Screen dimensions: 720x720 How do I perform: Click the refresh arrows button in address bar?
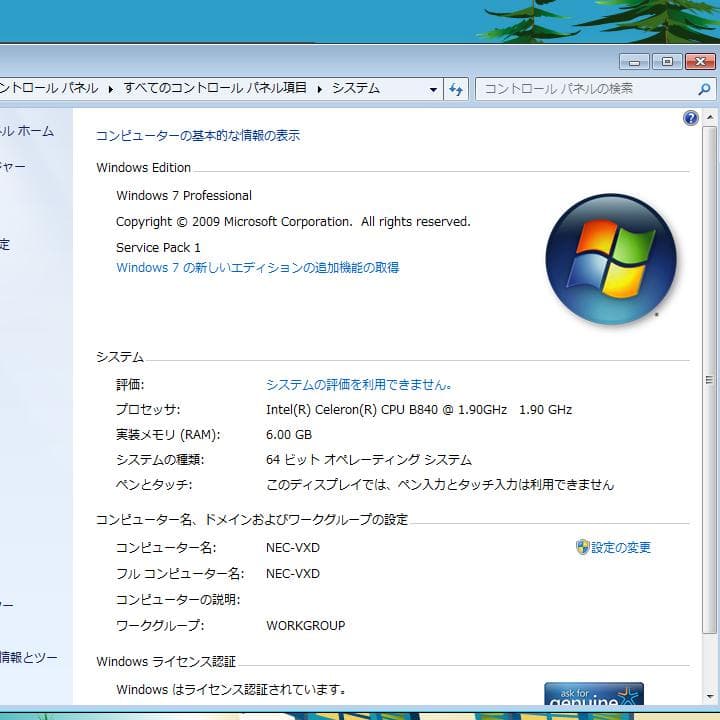point(456,89)
